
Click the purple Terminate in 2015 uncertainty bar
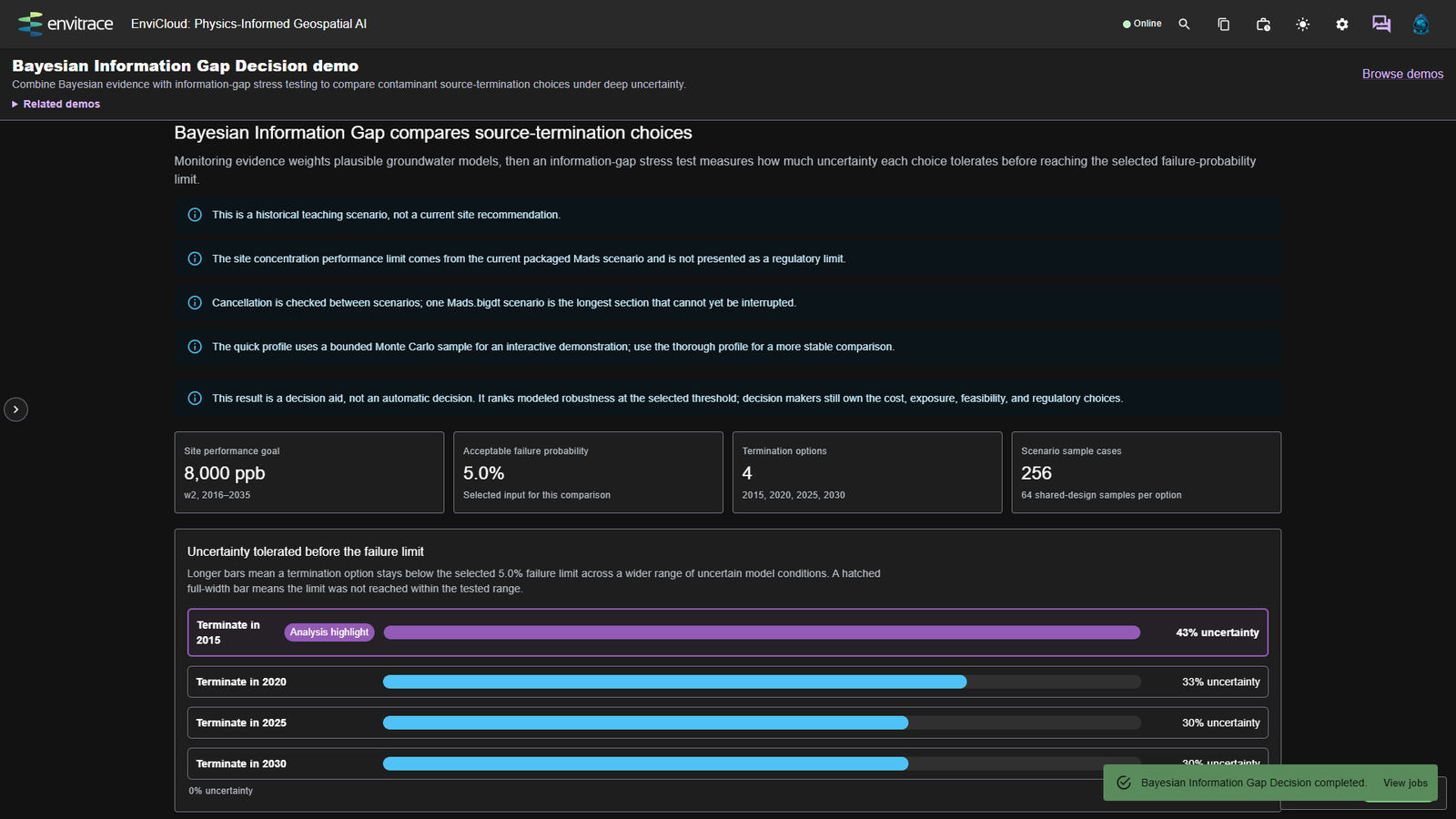click(762, 632)
